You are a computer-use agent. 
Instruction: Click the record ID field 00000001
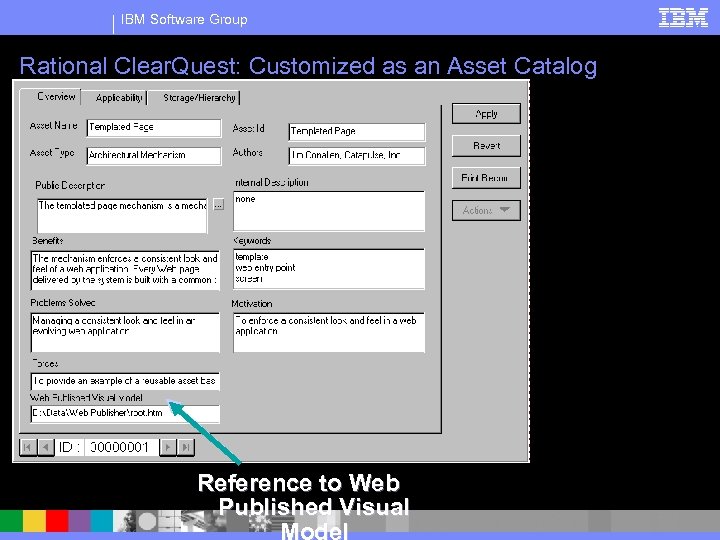[120, 447]
